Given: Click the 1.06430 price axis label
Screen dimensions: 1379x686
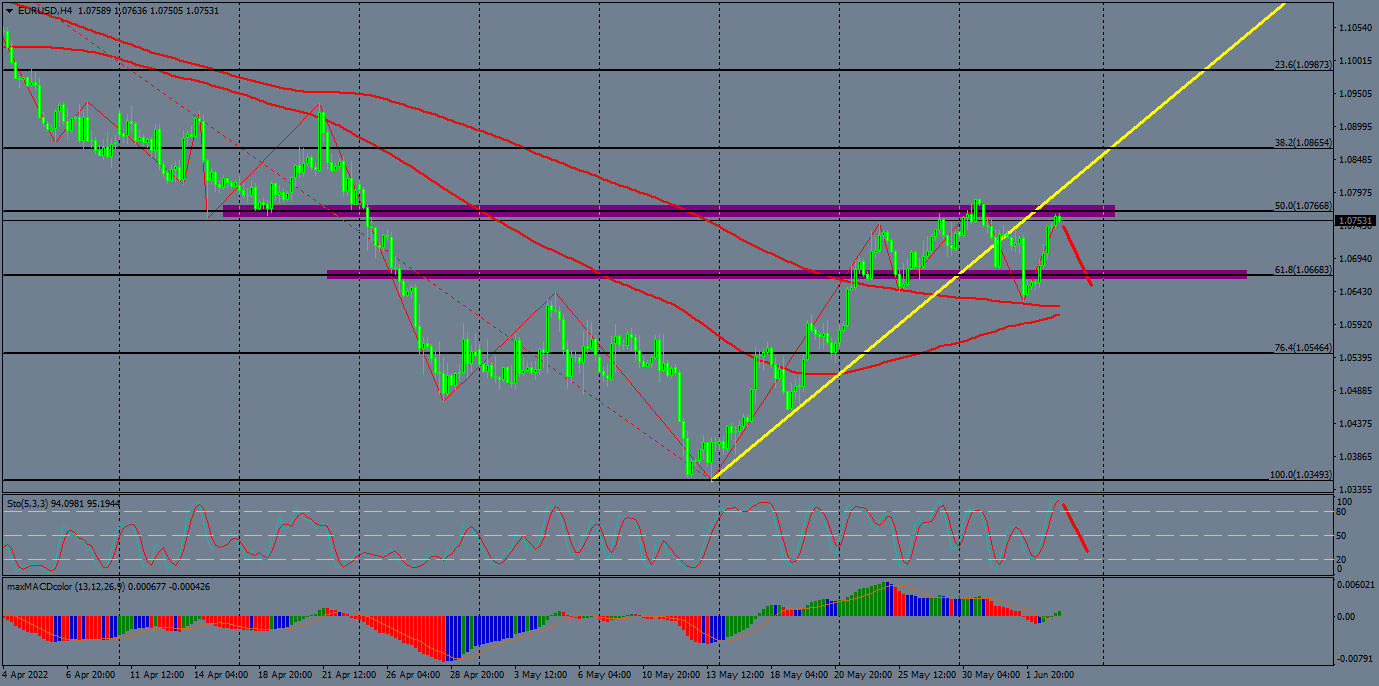Looking at the screenshot, I should pyautogui.click(x=1357, y=292).
